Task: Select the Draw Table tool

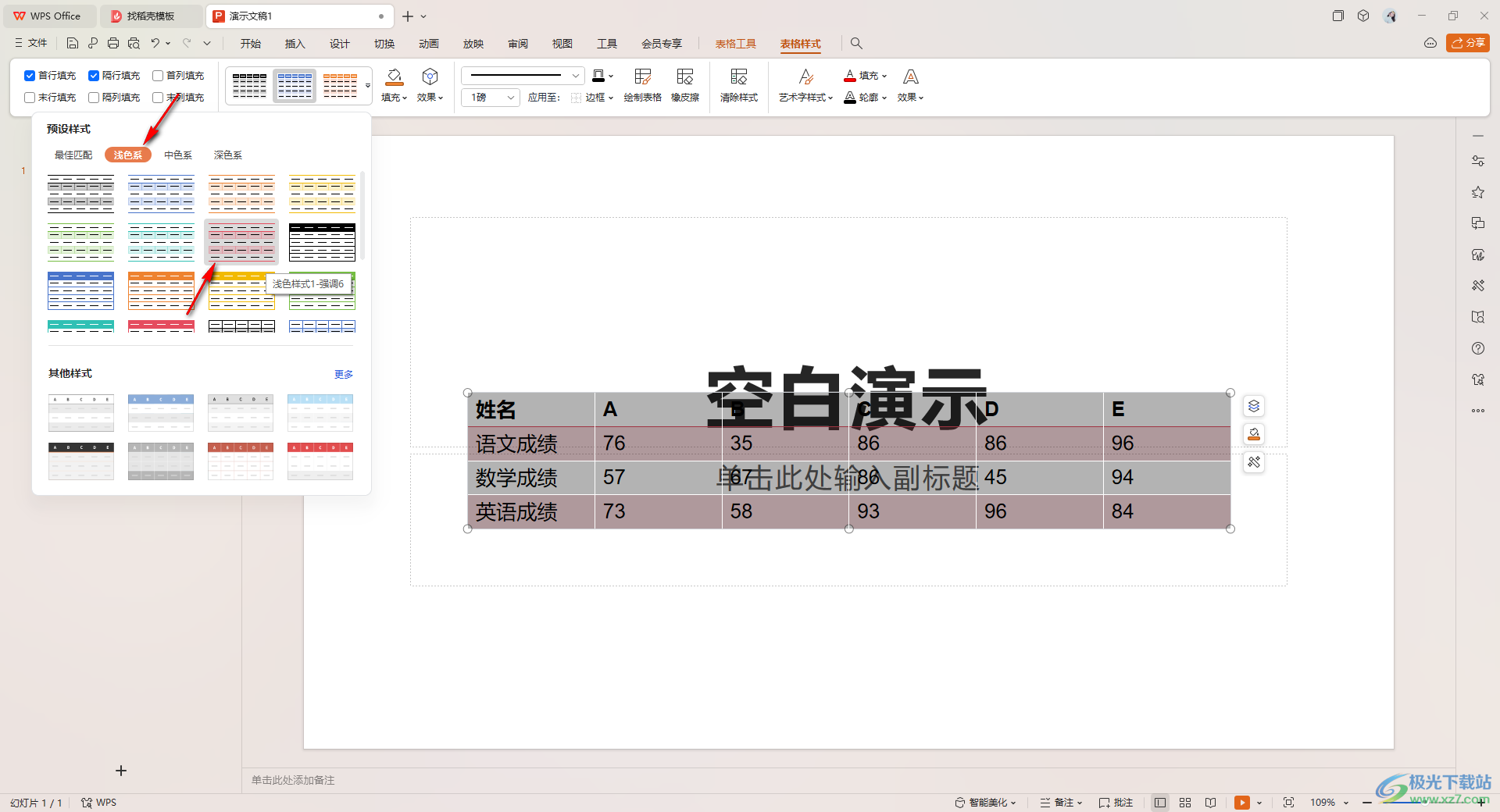Action: (x=643, y=85)
